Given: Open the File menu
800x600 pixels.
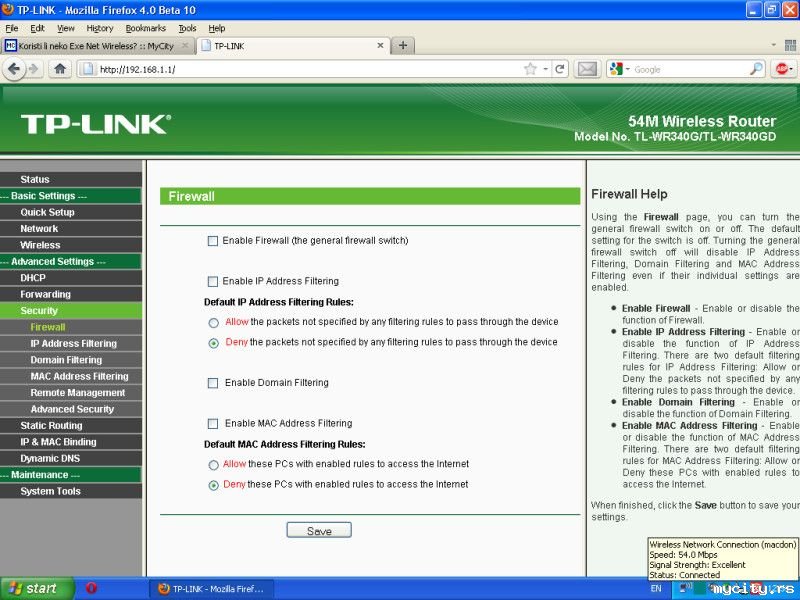Looking at the screenshot, I should pyautogui.click(x=12, y=28).
